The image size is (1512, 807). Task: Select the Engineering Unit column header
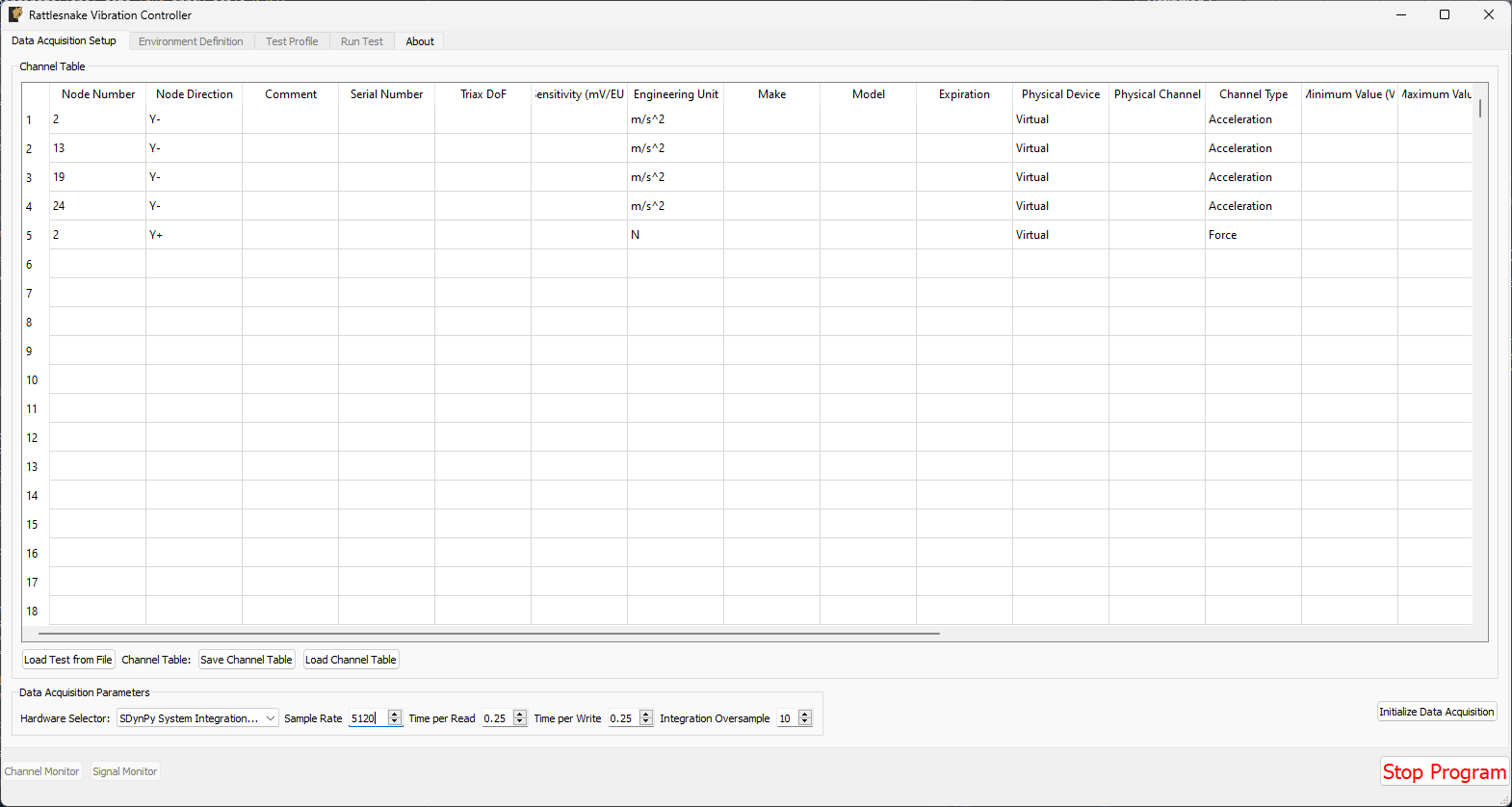pyautogui.click(x=676, y=94)
